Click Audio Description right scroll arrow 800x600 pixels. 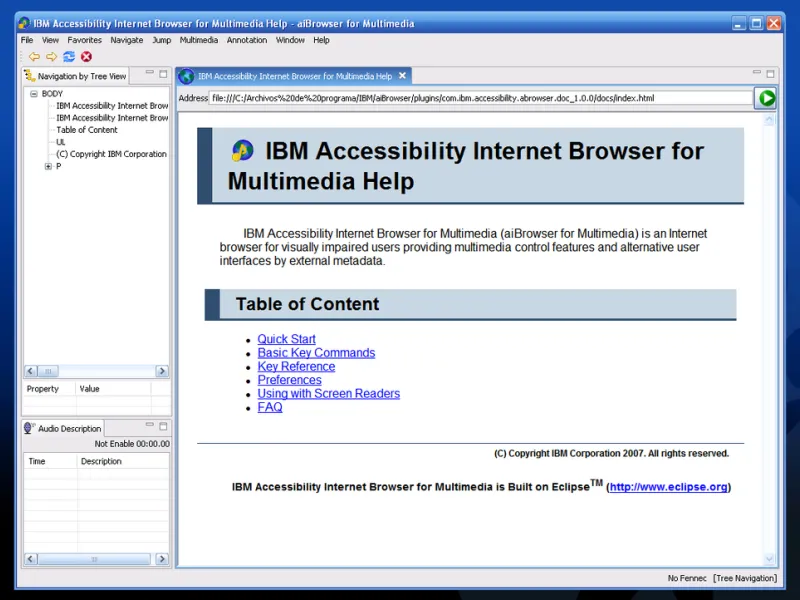click(x=162, y=559)
